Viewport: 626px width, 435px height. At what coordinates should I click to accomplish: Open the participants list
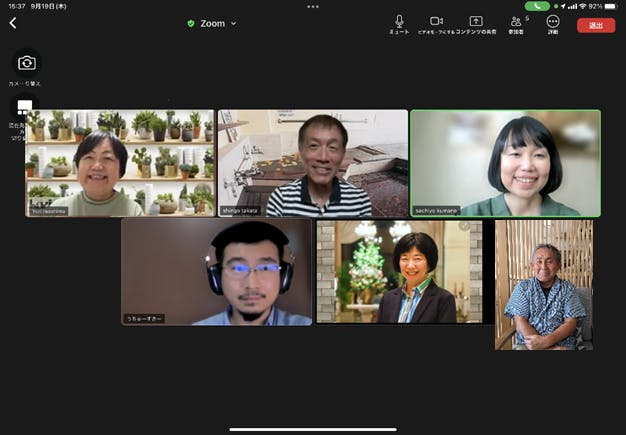tap(517, 22)
